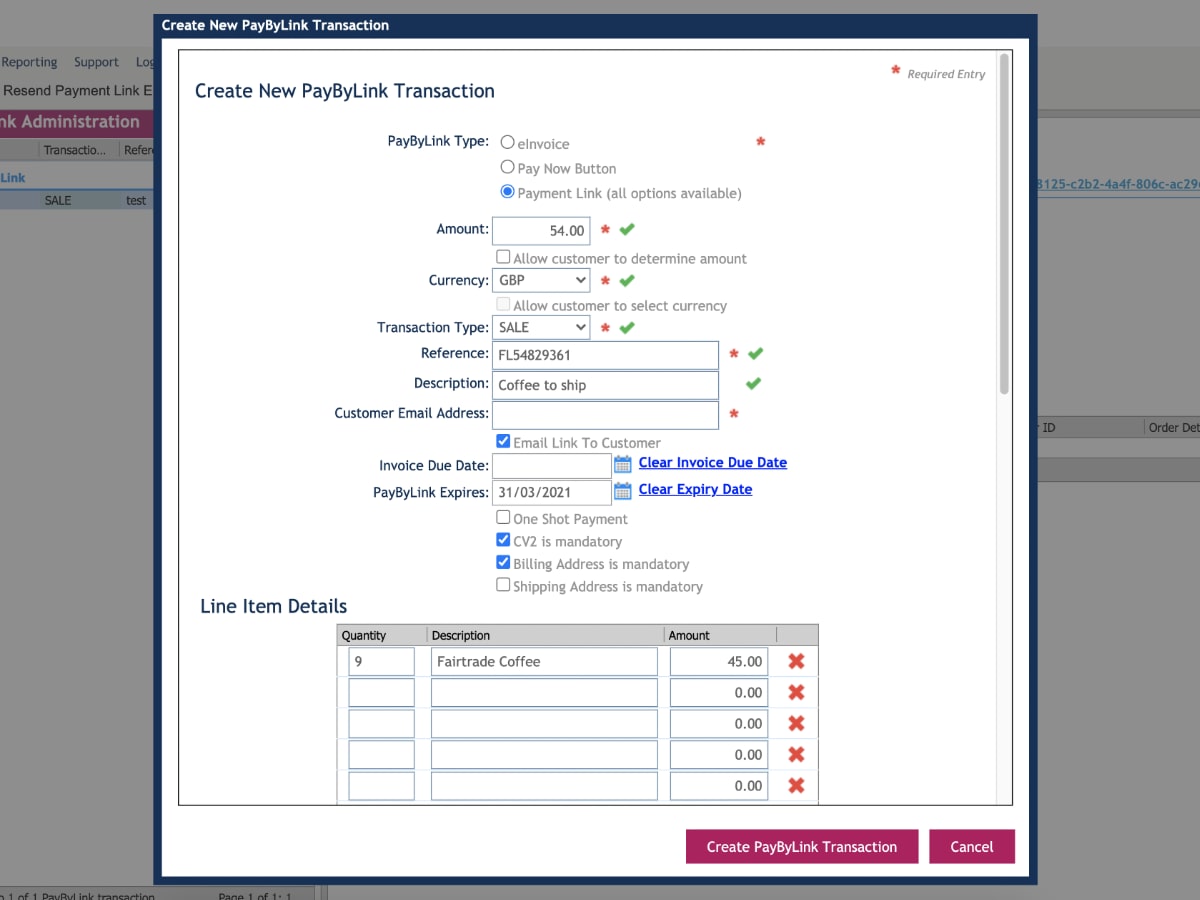The image size is (1200, 900).
Task: Open the PayByLink Expires calendar picker
Action: click(623, 491)
